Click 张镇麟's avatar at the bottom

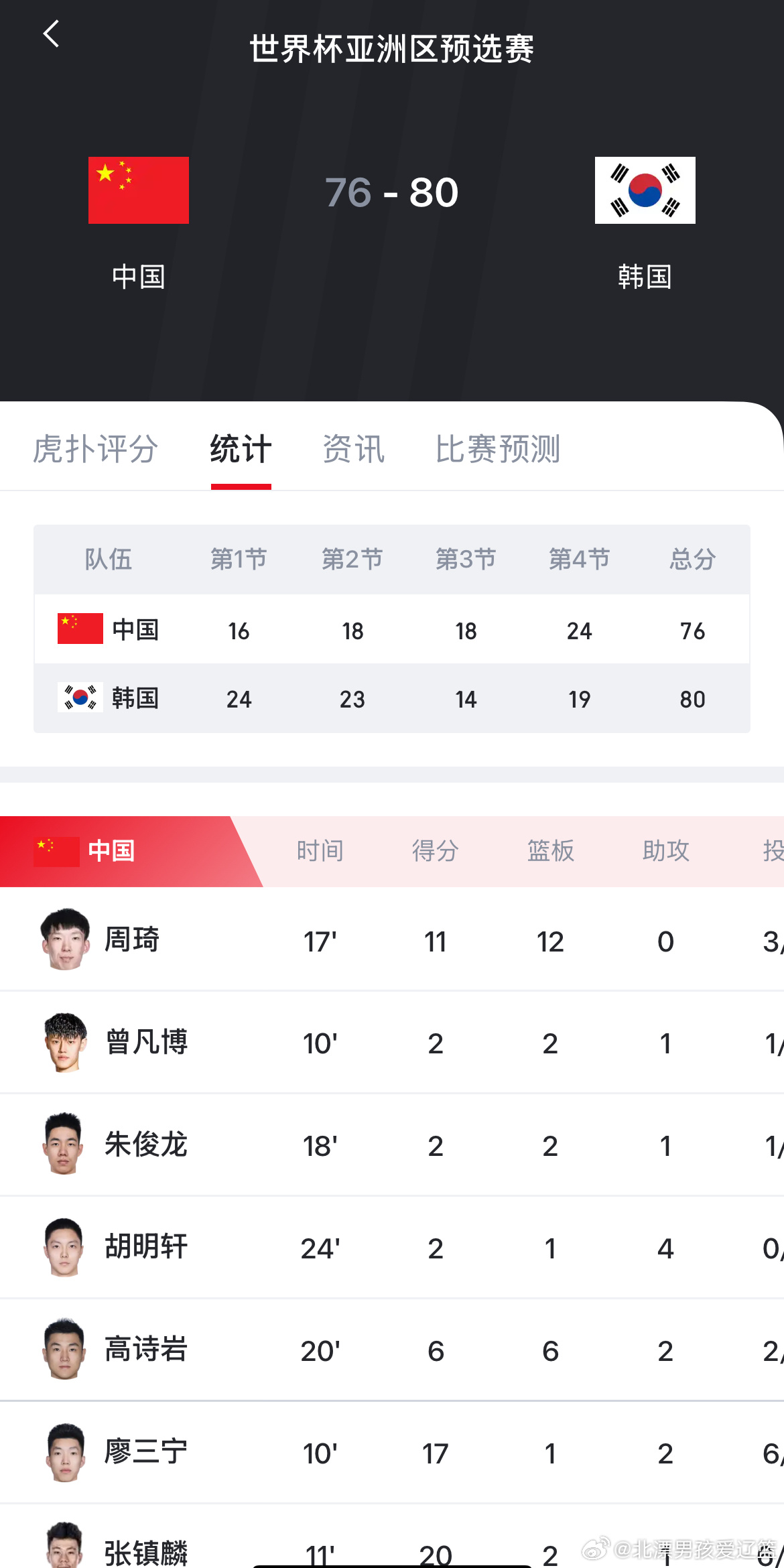tap(64, 1548)
